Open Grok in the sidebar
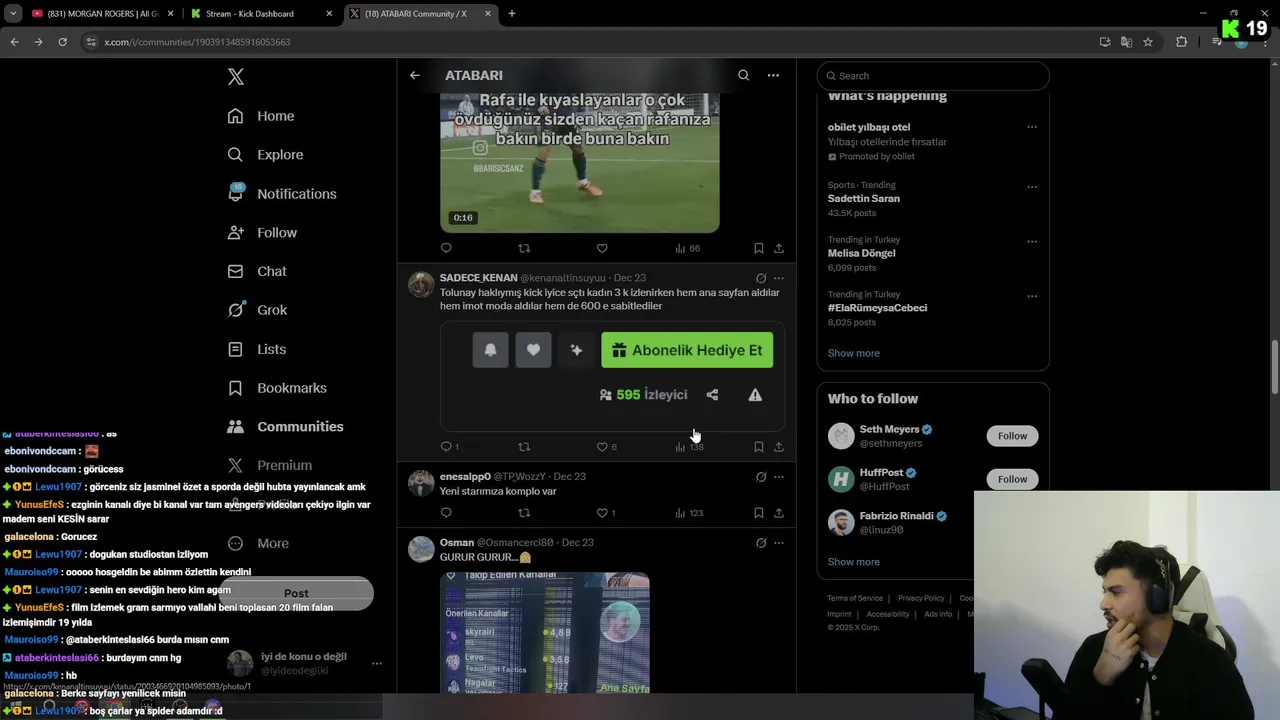Screen dimensions: 1280x720 point(257,310)
